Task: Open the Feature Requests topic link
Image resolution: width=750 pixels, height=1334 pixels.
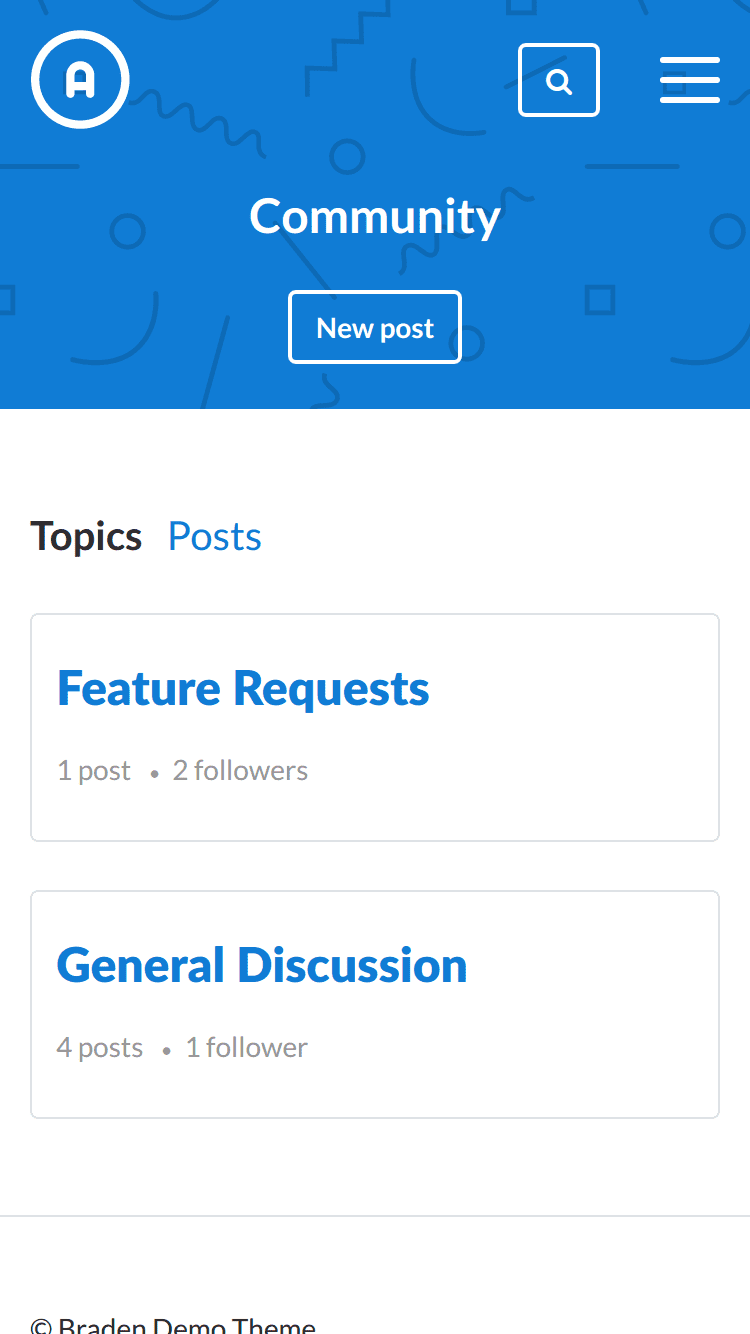Action: [243, 689]
